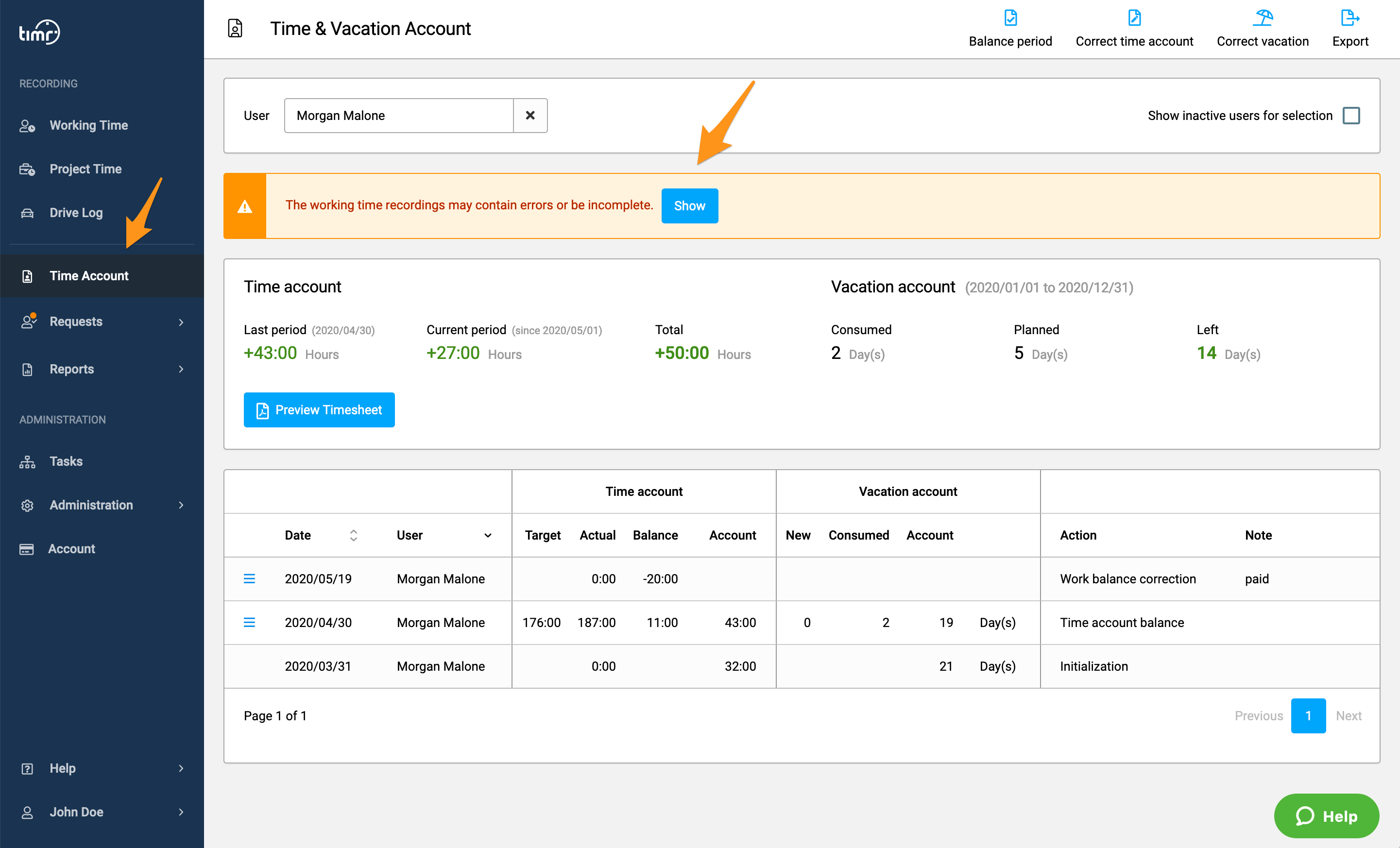Click the timr logo
Screen dimensions: 1400x848
(39, 33)
